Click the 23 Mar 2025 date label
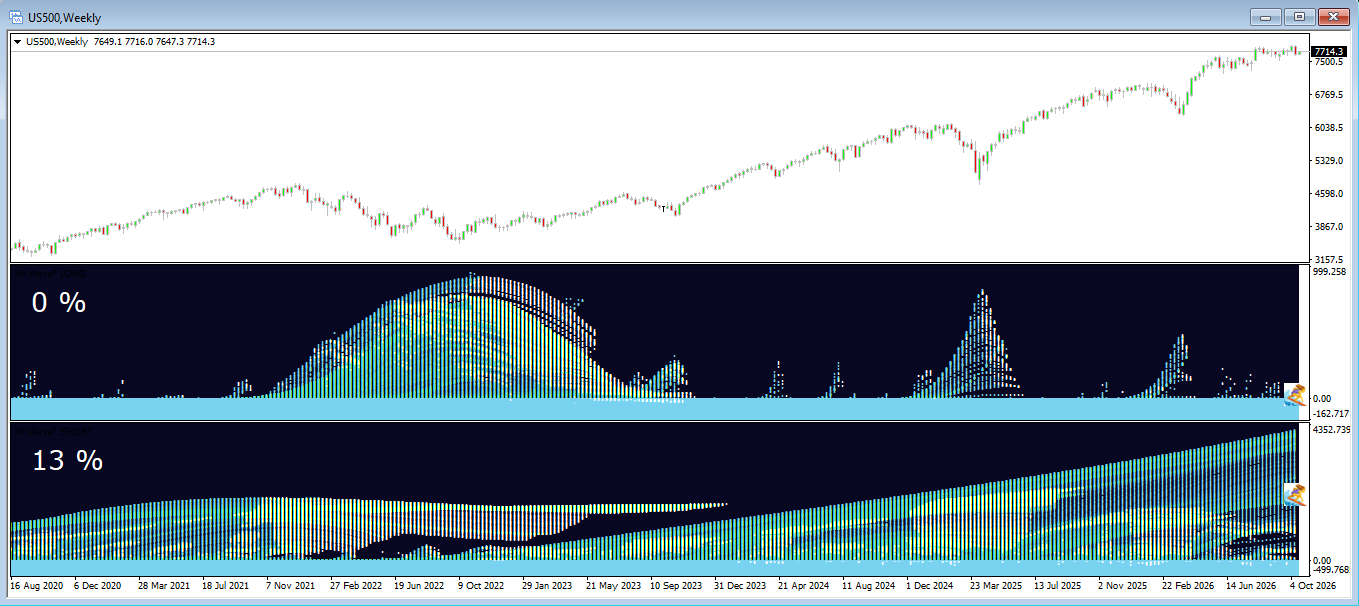The width and height of the screenshot is (1359, 606). coord(995,586)
